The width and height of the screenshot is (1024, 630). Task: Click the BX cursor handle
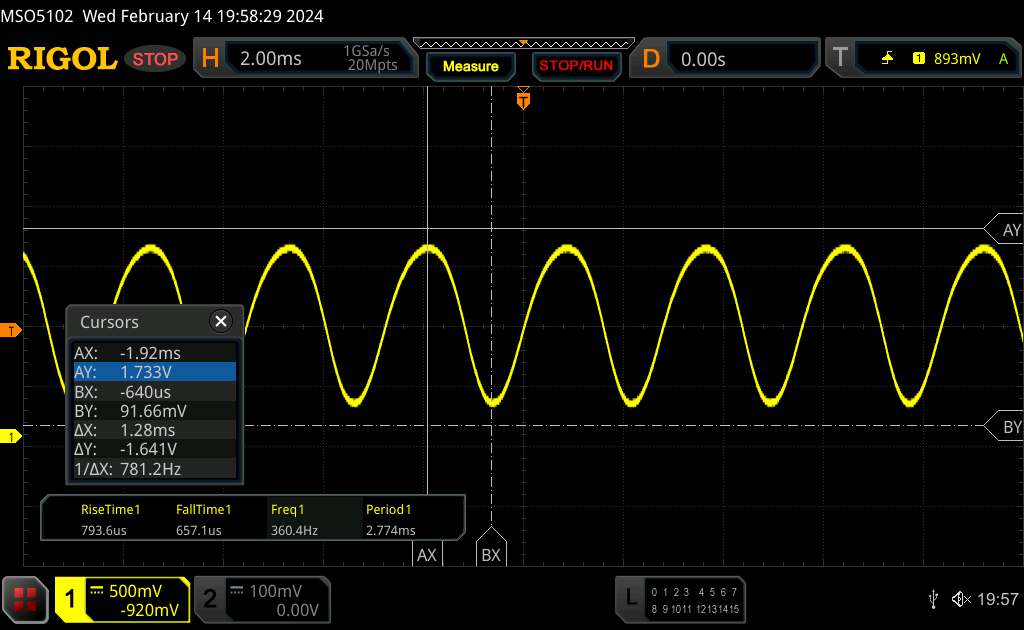tap(490, 553)
